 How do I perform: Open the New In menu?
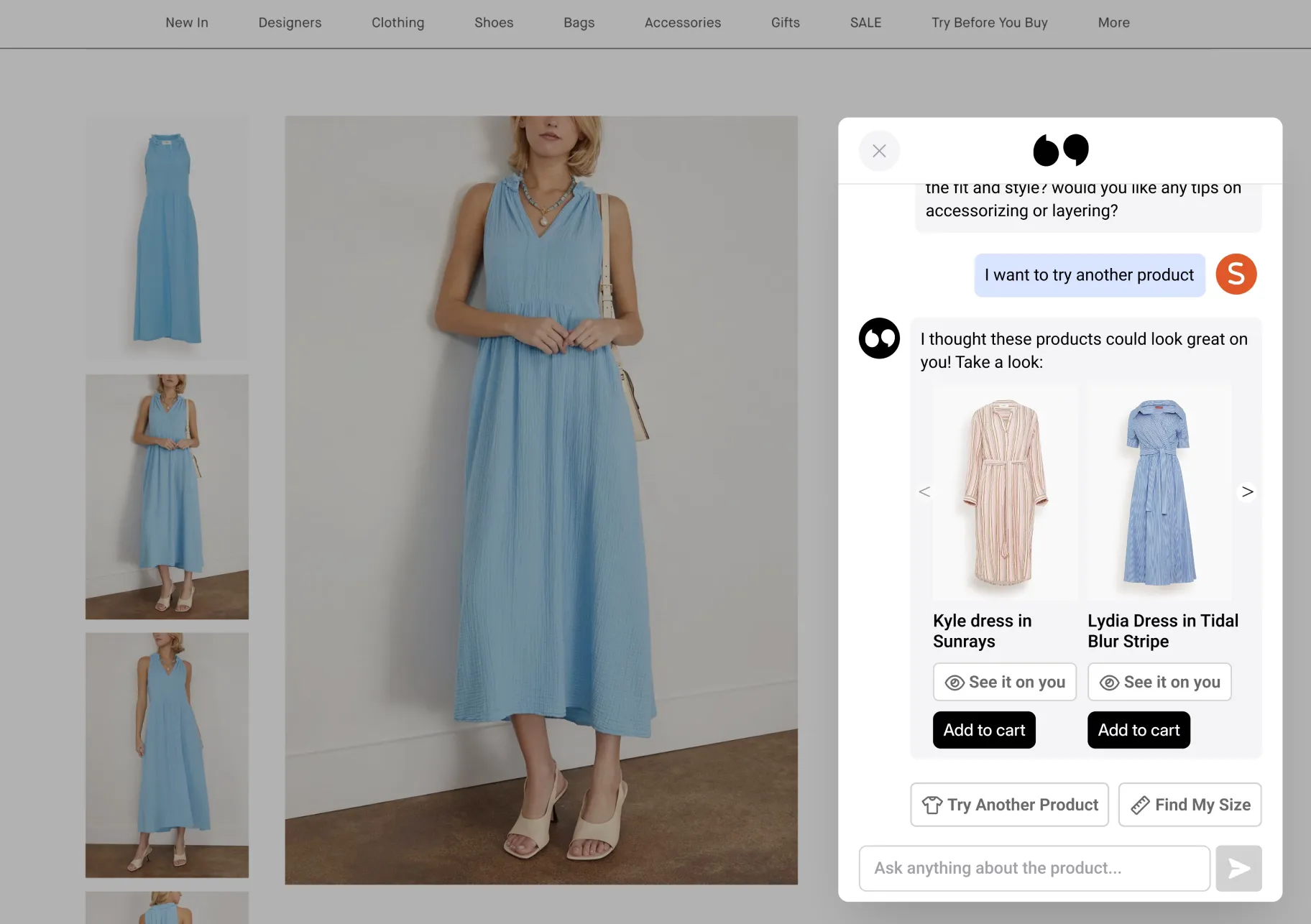click(187, 22)
